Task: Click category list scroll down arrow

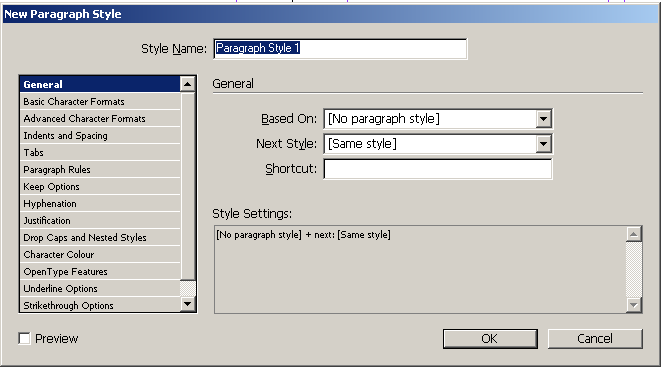Action: 188,304
